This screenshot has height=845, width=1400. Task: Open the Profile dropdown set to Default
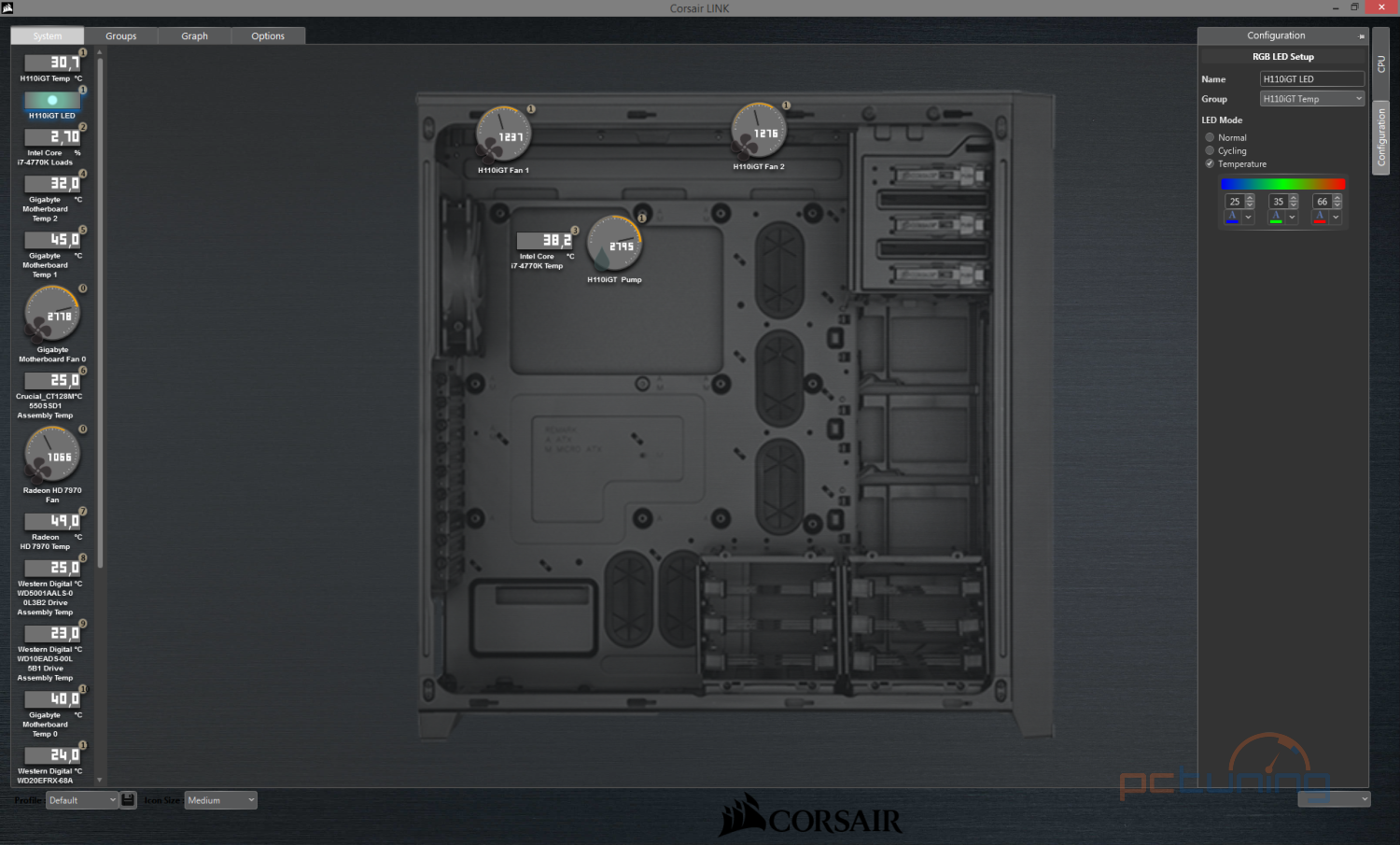tap(82, 800)
